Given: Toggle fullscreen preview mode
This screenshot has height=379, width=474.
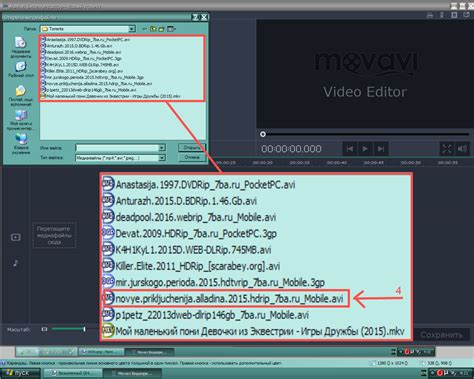Looking at the screenshot, I should [447, 149].
